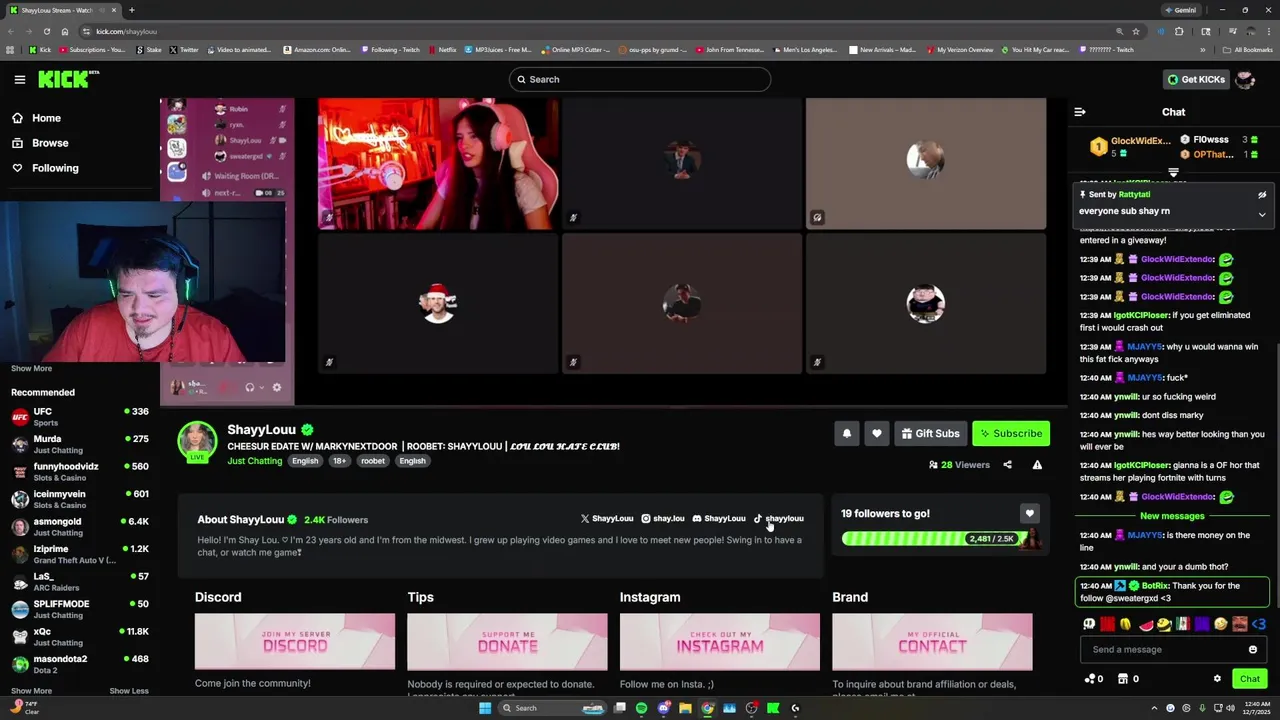This screenshot has width=1280, height=720.
Task: Open the SUPPORT ME DONATE panel banner
Action: click(x=507, y=641)
